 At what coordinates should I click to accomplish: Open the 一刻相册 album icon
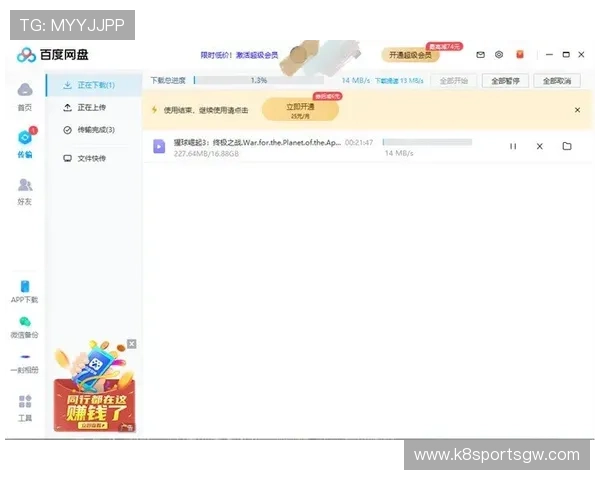[x=25, y=357]
